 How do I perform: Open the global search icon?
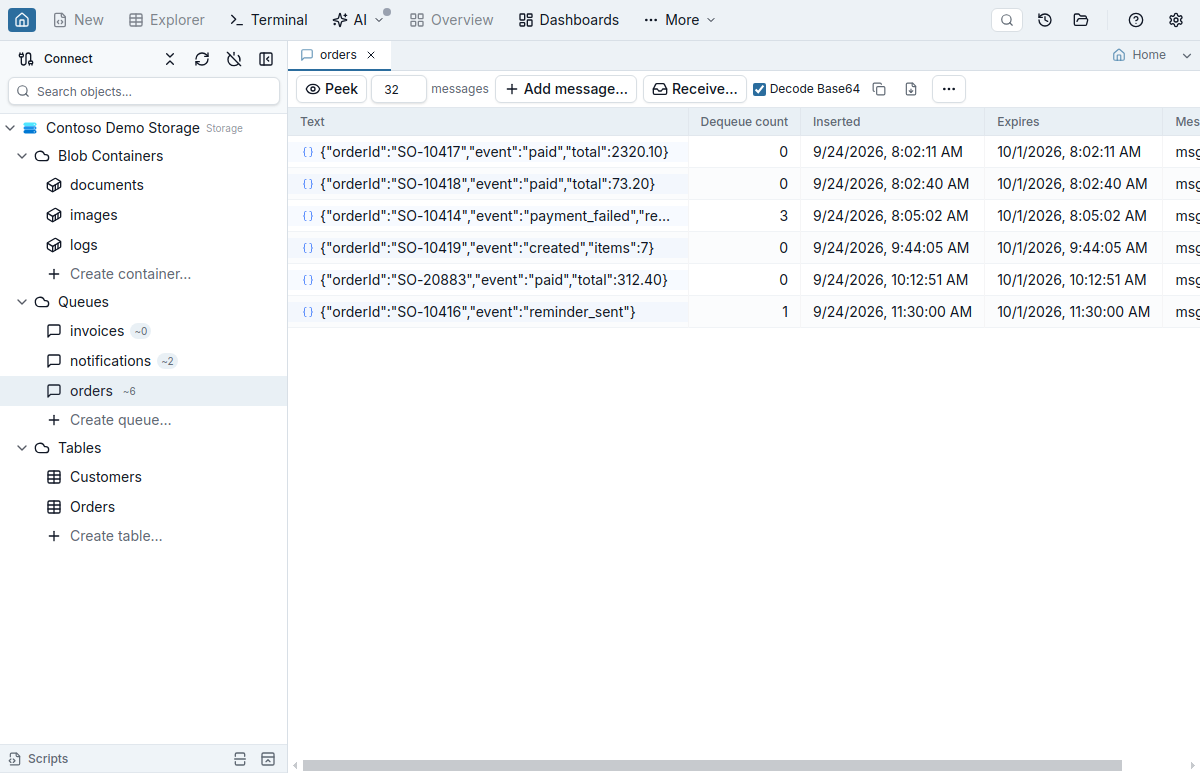[x=1007, y=20]
